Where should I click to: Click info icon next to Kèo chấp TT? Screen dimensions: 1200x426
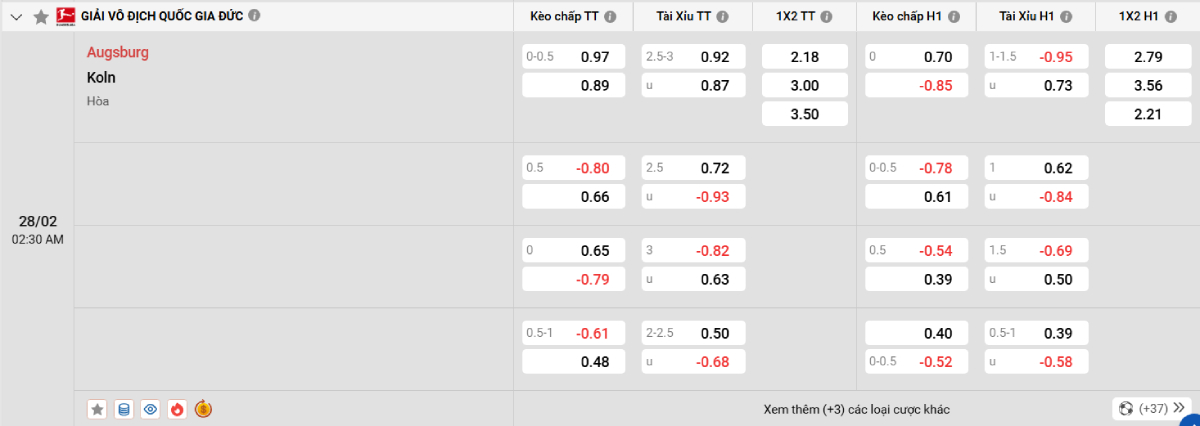pyautogui.click(x=610, y=17)
